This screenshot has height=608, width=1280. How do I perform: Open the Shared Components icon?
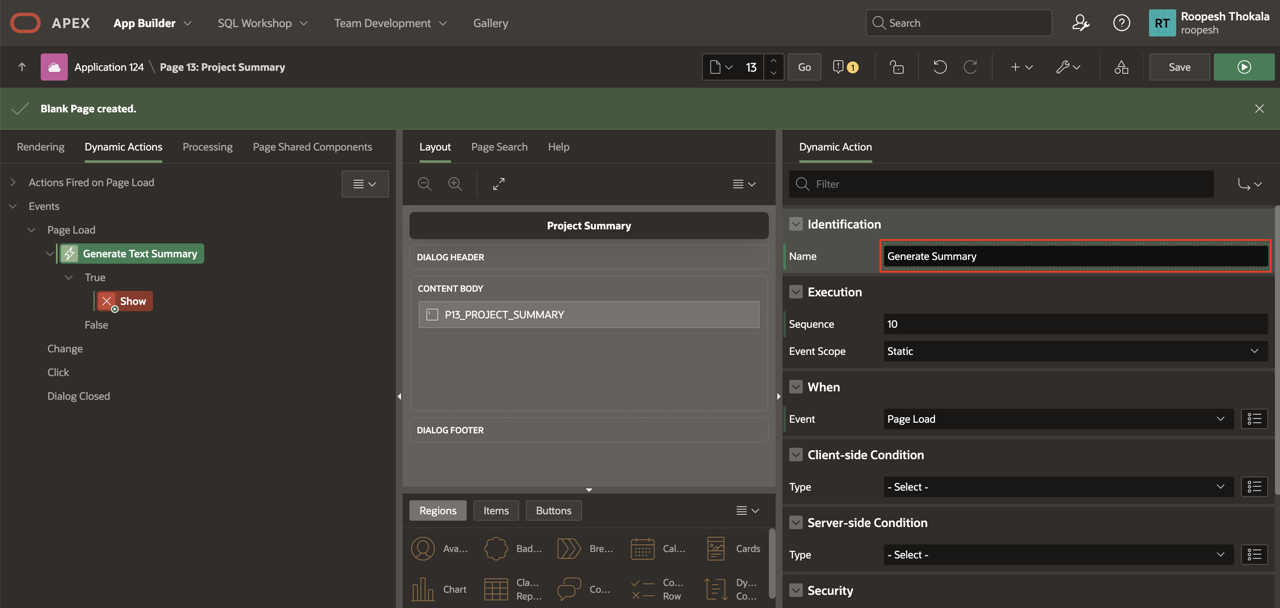click(1121, 67)
